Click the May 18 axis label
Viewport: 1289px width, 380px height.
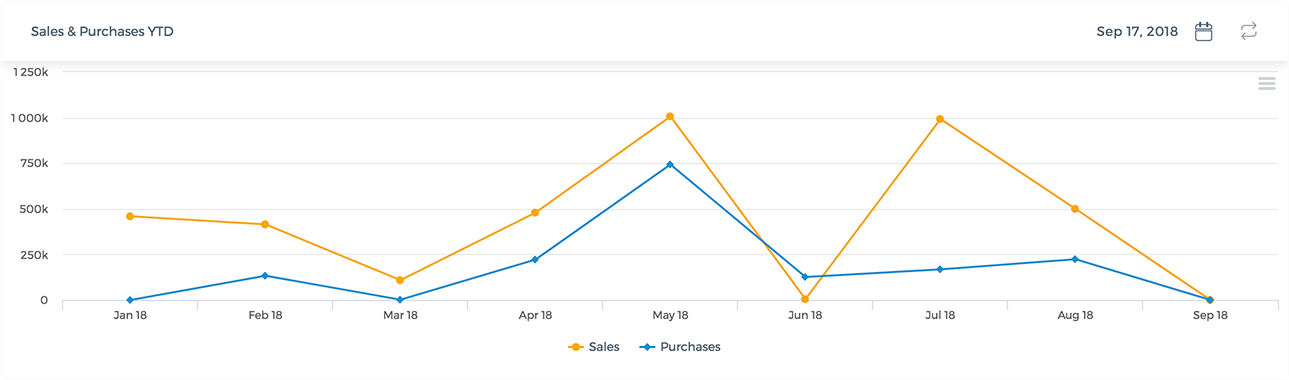(x=670, y=316)
